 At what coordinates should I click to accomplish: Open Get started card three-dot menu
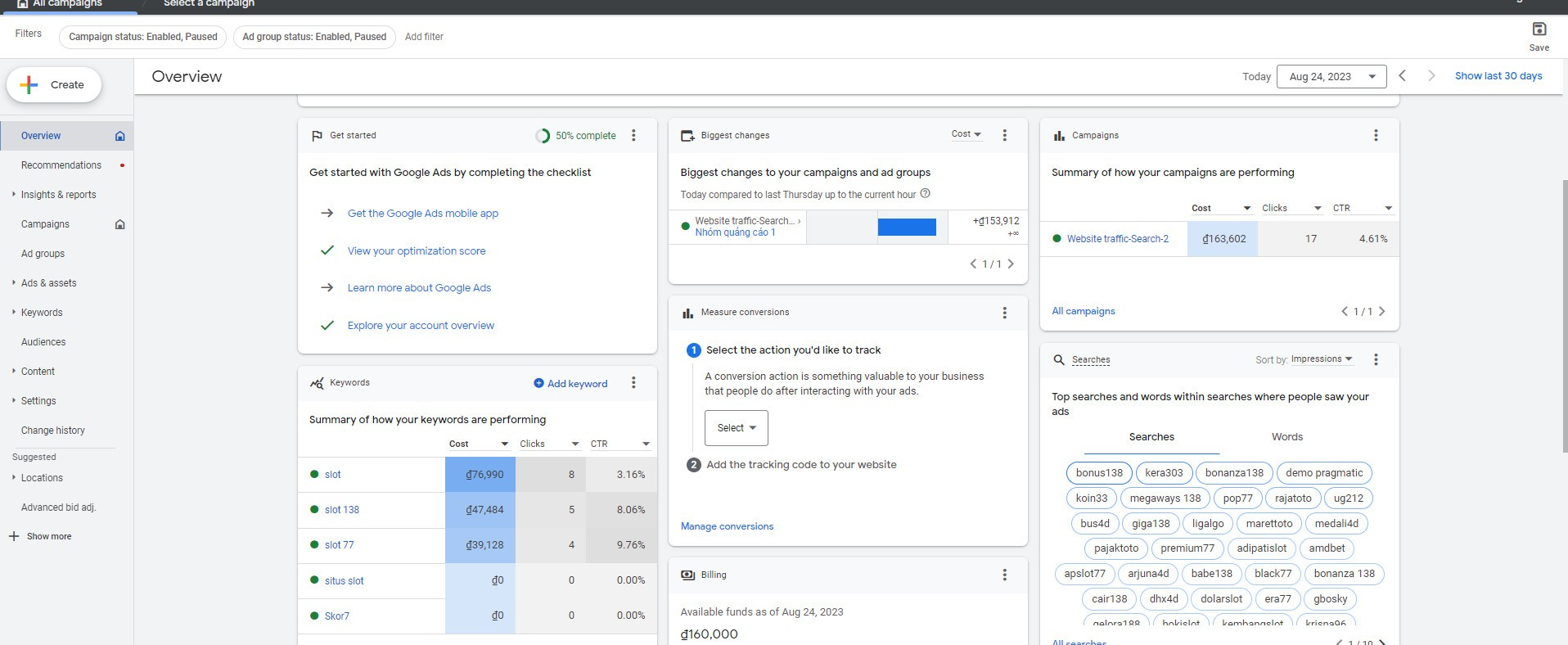(633, 136)
